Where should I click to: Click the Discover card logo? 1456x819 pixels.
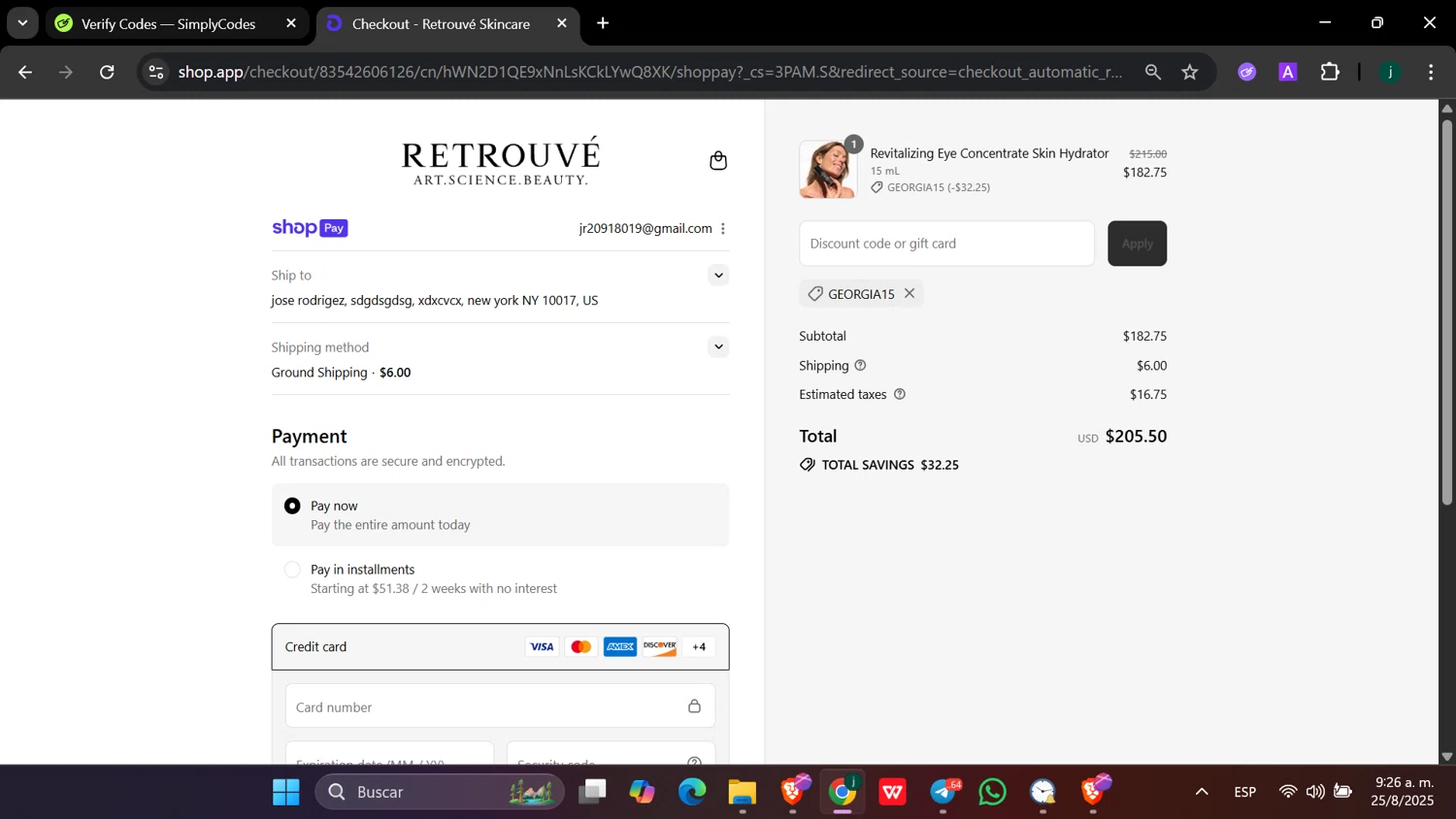tap(659, 647)
